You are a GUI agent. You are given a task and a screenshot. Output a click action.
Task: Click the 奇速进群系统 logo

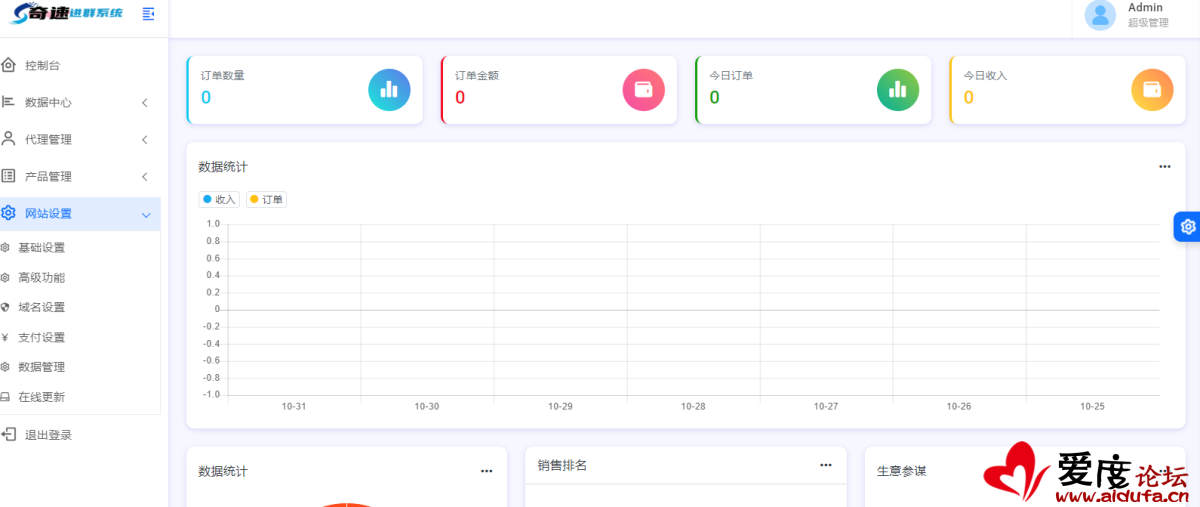tap(67, 14)
